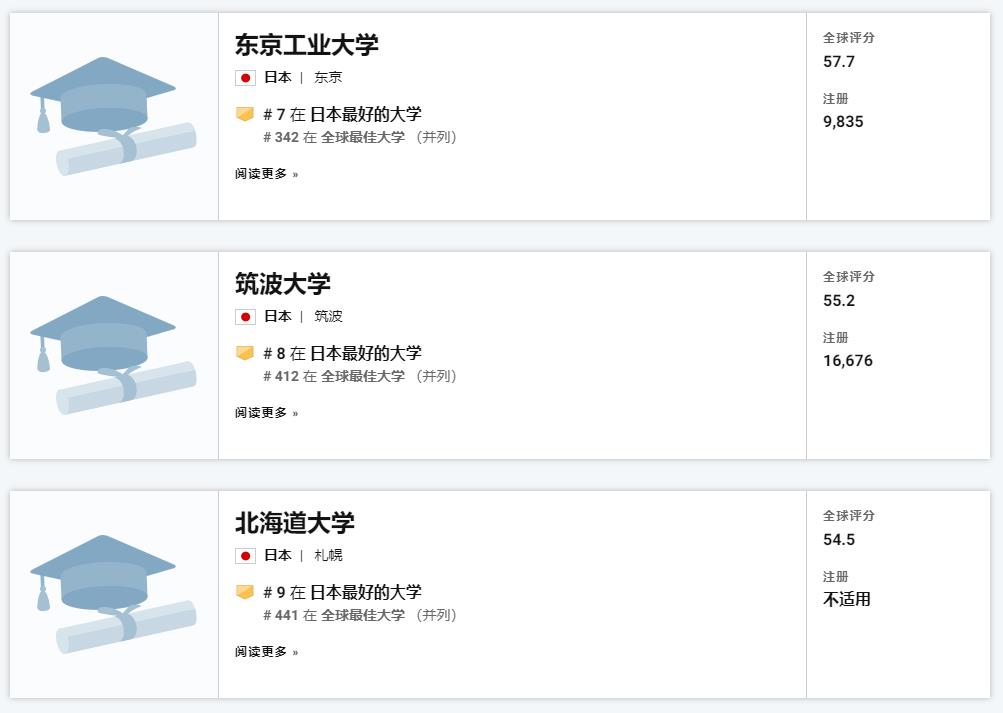This screenshot has width=1003, height=713.
Task: Click the Japan flag icon under 东京工业大学
Action: coord(245,78)
